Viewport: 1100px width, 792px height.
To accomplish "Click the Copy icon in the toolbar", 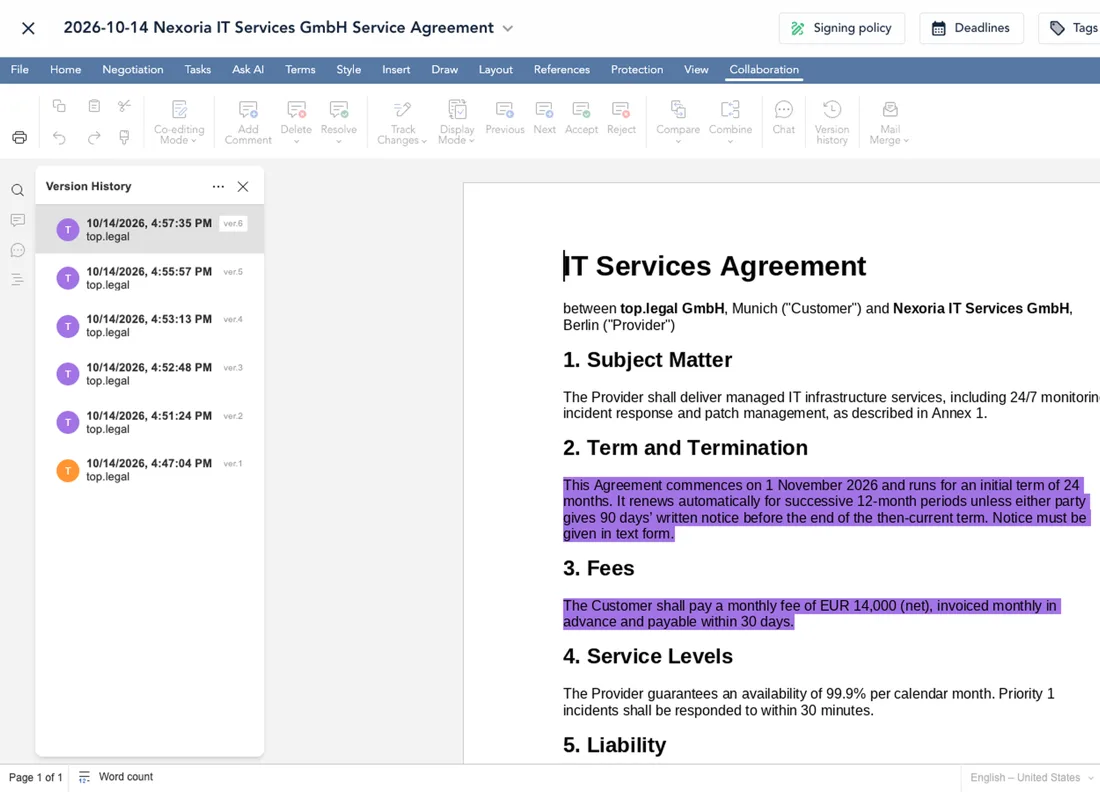I will pos(59,106).
